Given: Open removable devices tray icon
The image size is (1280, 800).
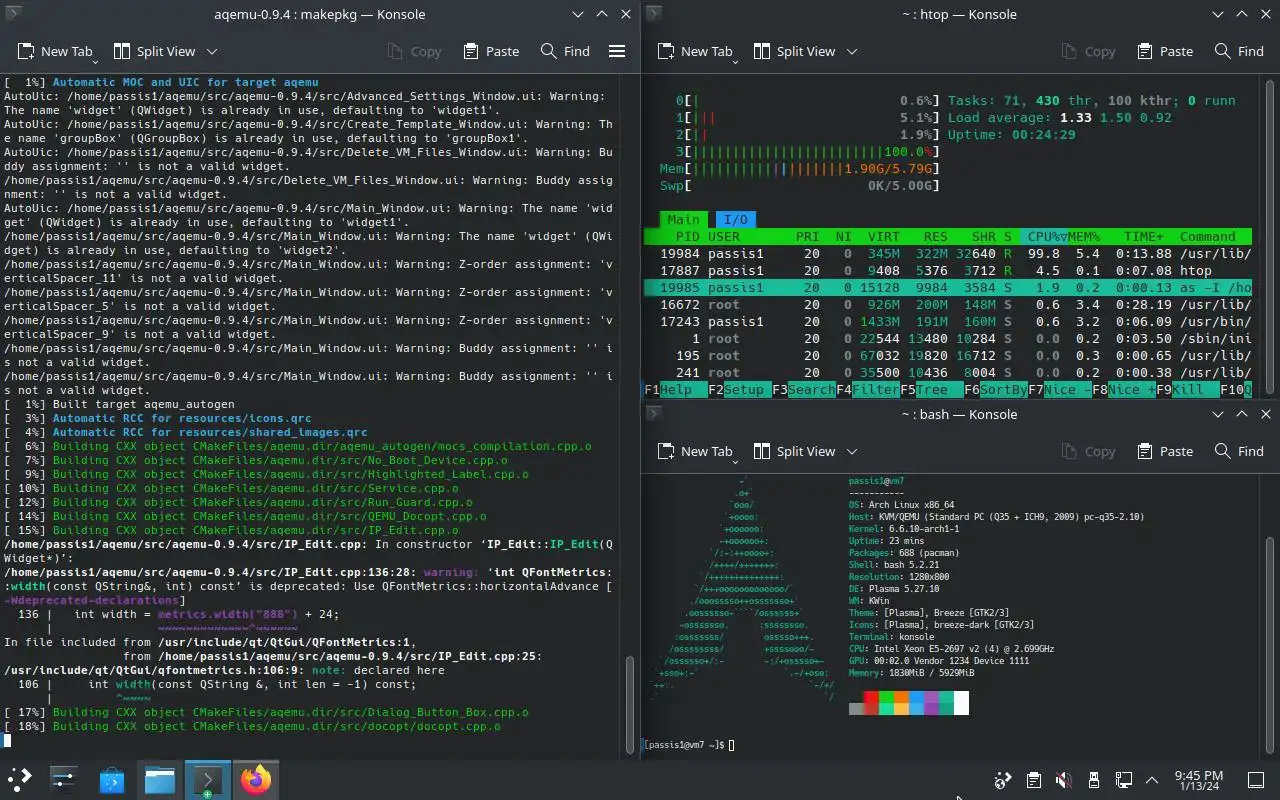Looking at the screenshot, I should (x=1094, y=780).
